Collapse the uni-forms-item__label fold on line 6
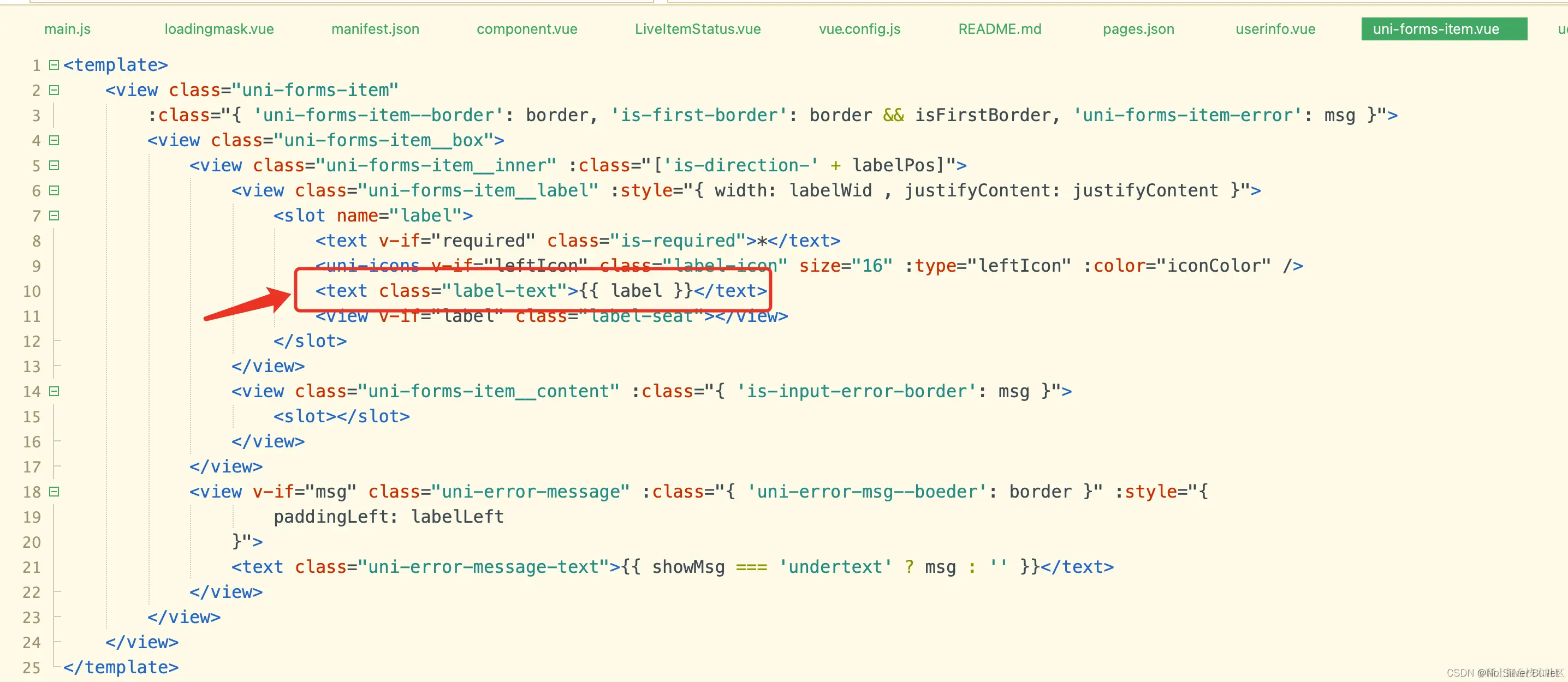Screen dimensions: 1568x682 click(54, 190)
